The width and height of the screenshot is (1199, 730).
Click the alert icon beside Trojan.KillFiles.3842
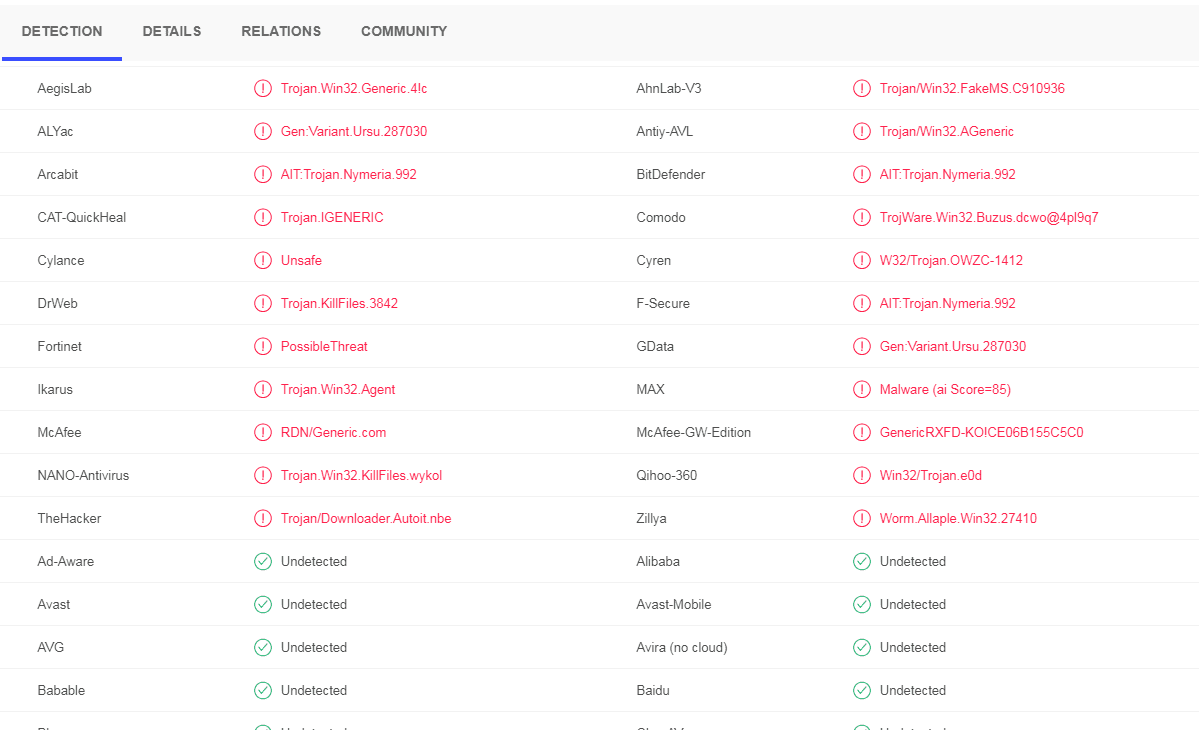click(x=263, y=303)
